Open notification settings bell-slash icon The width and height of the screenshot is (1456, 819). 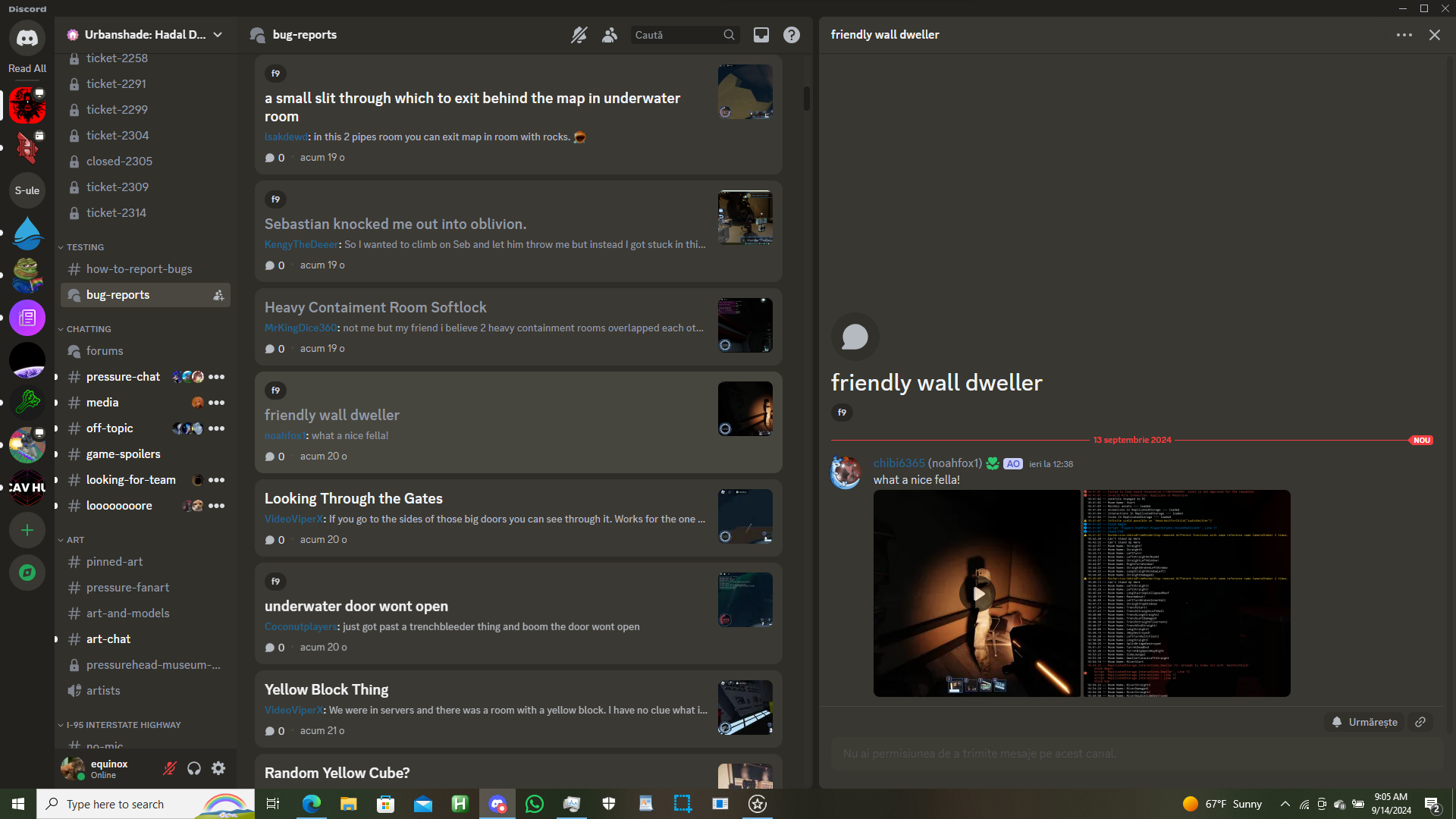tap(579, 35)
